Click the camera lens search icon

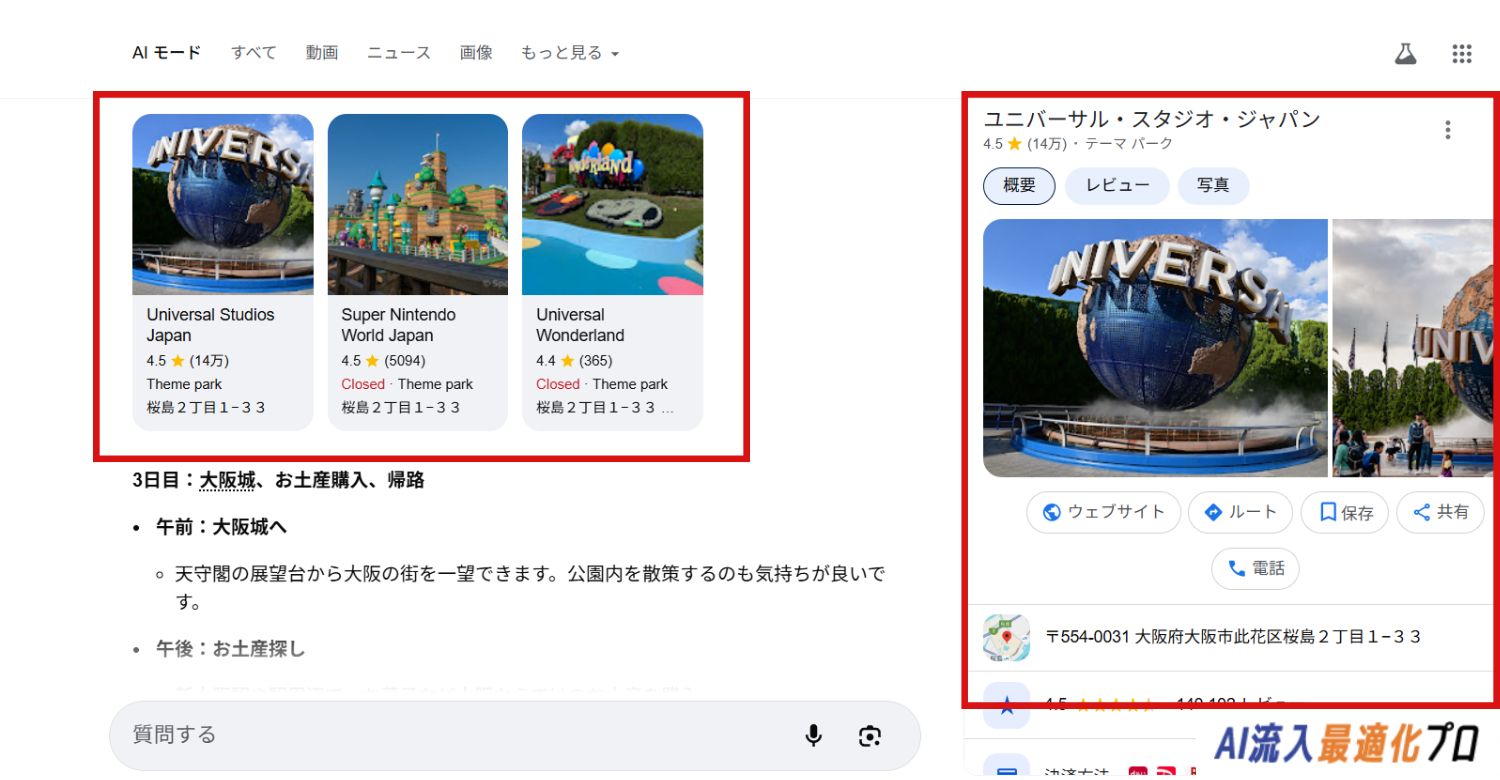coord(869,736)
